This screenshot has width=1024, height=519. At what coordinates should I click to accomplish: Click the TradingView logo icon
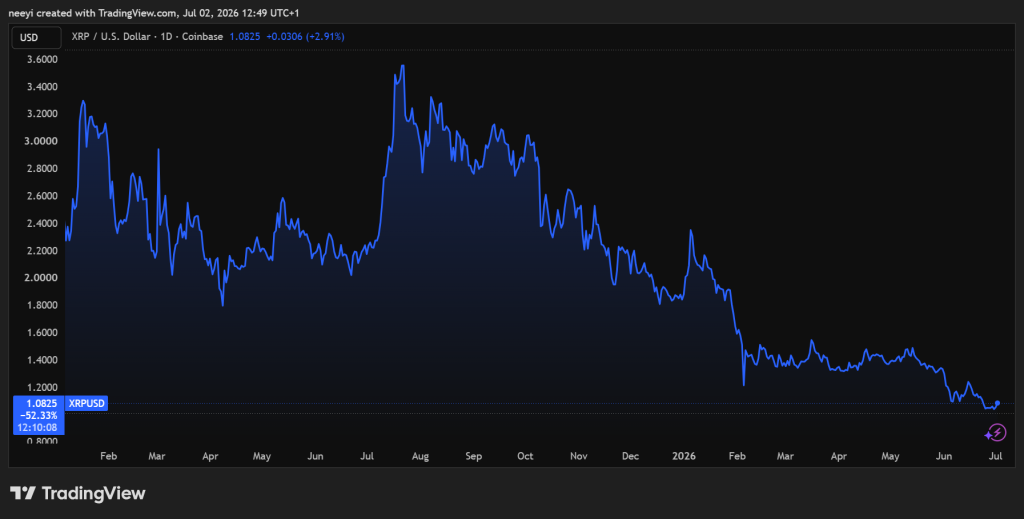[23, 494]
